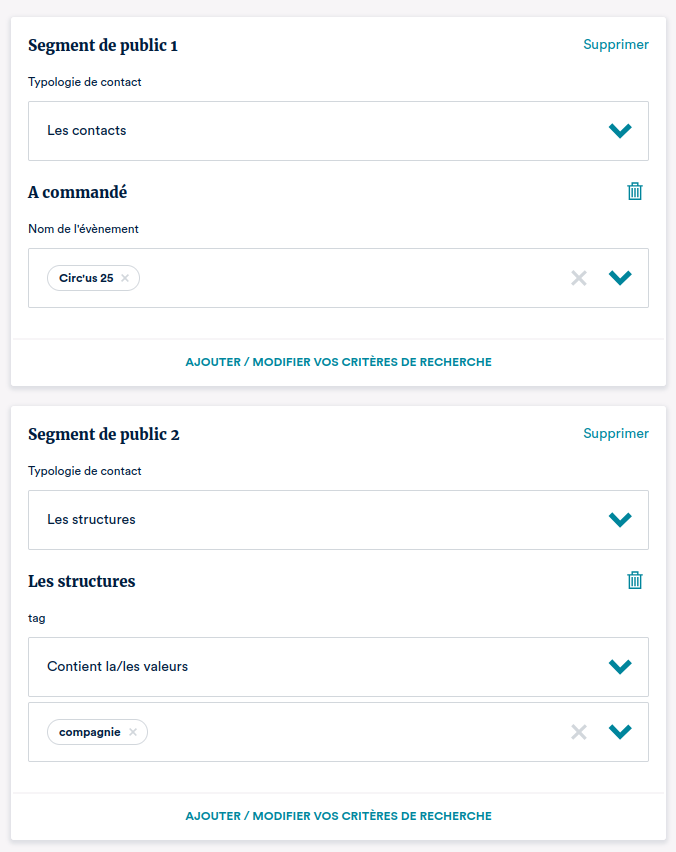Click the 'Segment de public 2' heading
This screenshot has height=852, width=676.
tap(104, 434)
